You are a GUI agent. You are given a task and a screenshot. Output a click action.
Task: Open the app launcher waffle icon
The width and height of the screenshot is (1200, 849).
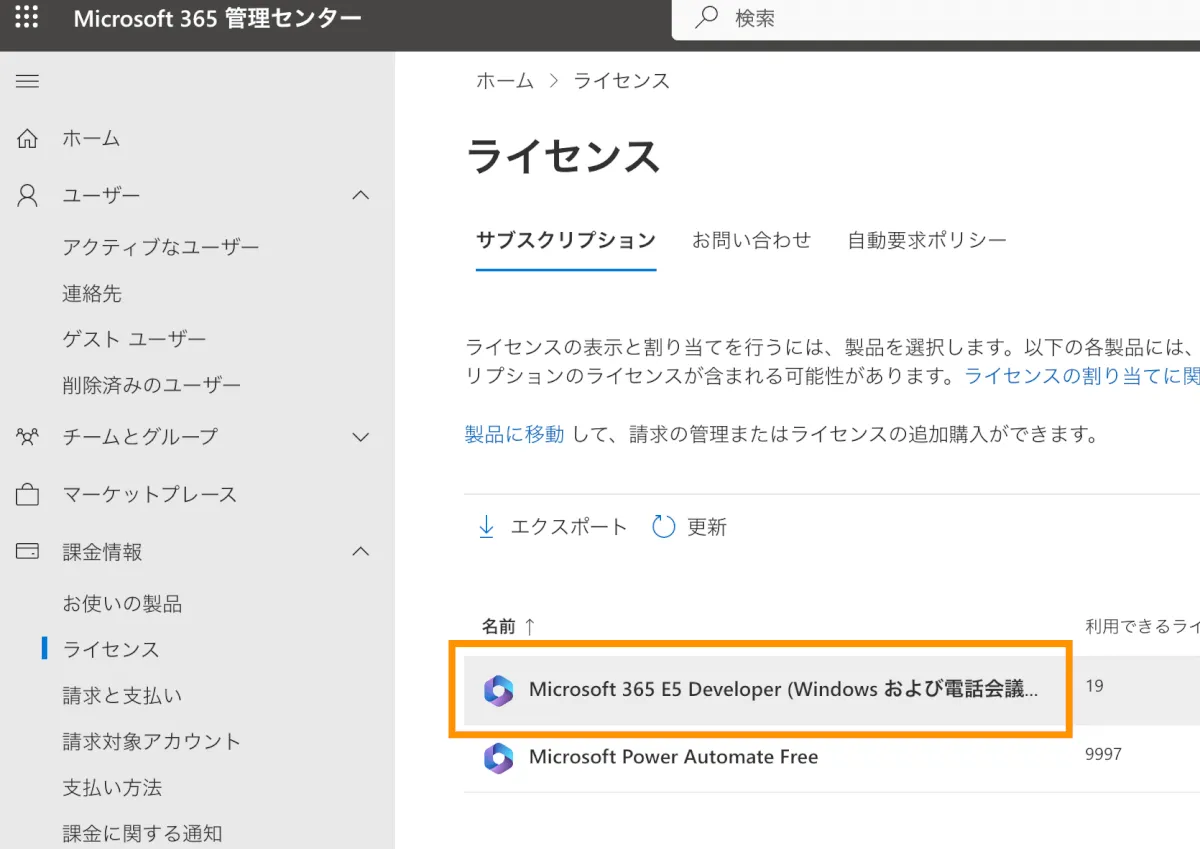point(27,18)
